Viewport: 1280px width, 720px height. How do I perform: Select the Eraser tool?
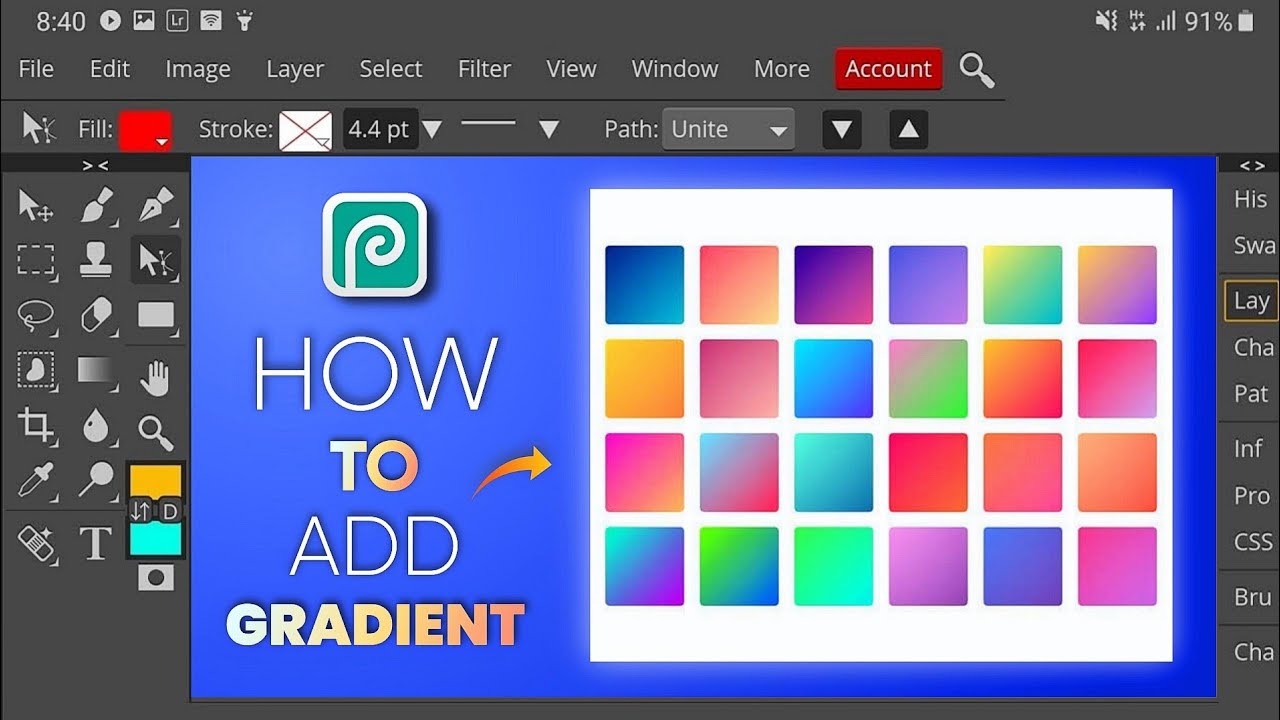click(96, 317)
